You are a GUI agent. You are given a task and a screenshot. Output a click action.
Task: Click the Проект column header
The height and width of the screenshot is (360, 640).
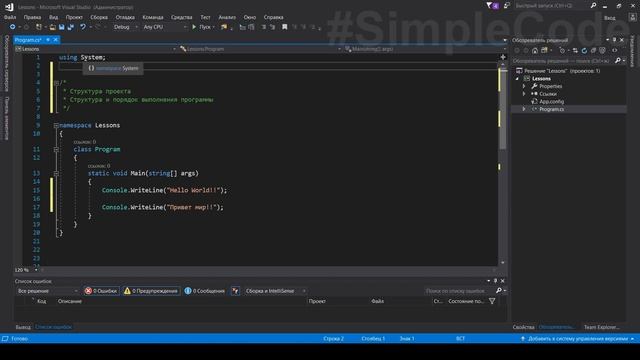pos(317,301)
